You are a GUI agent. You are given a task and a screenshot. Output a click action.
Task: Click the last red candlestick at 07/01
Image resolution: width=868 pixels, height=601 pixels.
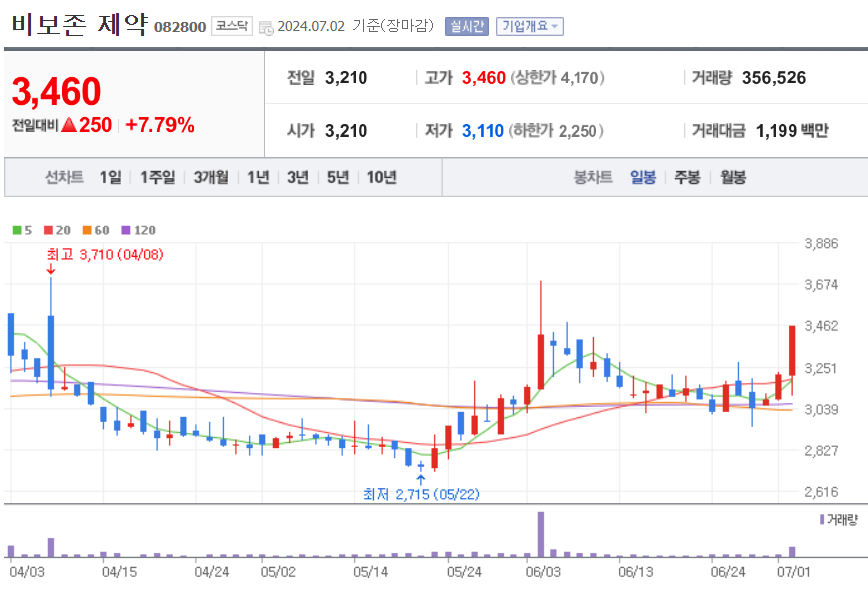[792, 351]
